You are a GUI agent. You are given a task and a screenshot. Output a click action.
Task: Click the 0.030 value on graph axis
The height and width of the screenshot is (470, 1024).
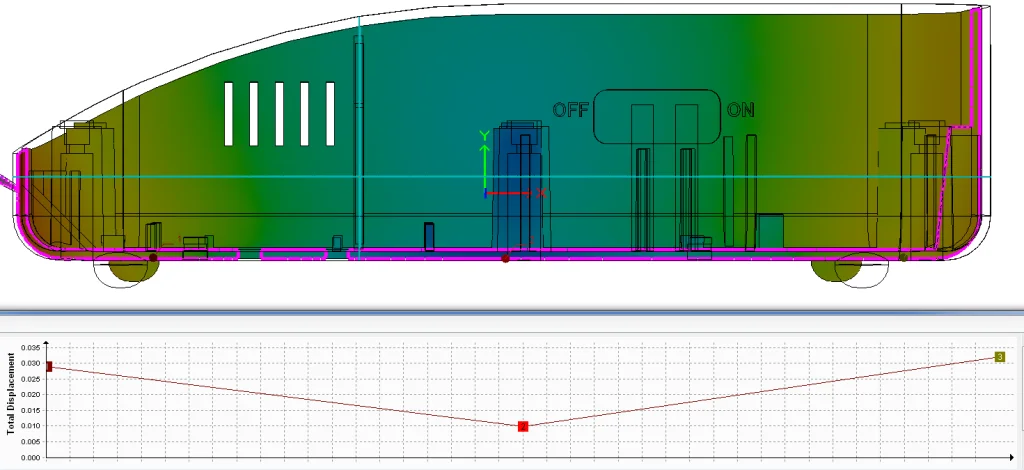31,363
